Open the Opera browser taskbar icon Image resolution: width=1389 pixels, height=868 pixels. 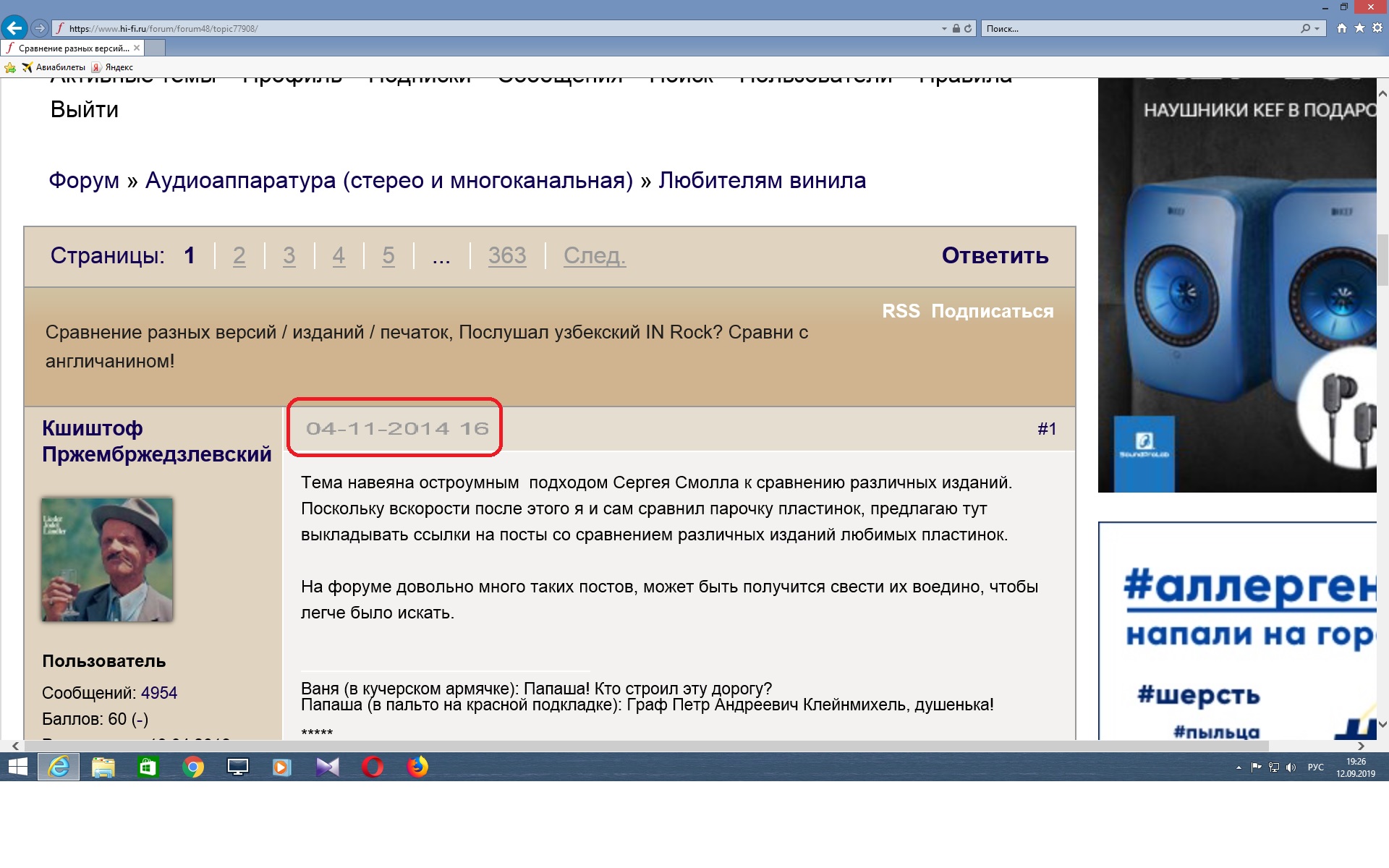point(373,767)
